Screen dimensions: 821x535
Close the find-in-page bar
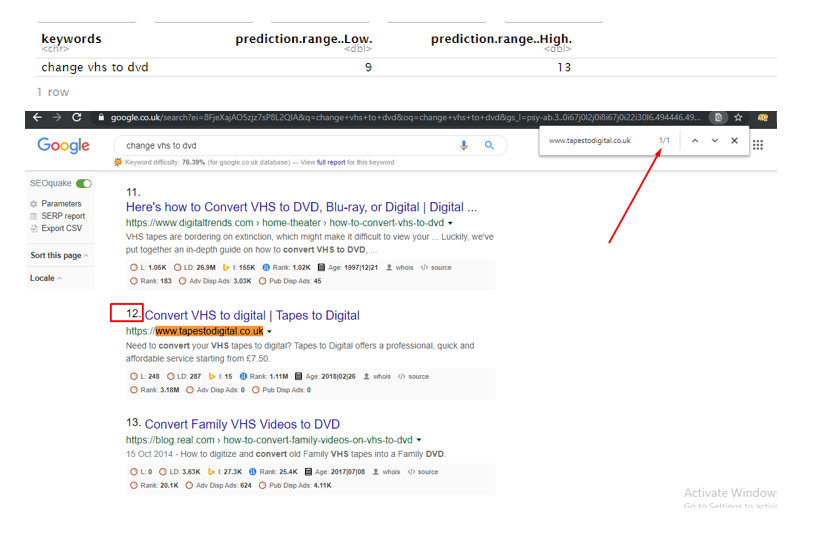click(x=735, y=141)
